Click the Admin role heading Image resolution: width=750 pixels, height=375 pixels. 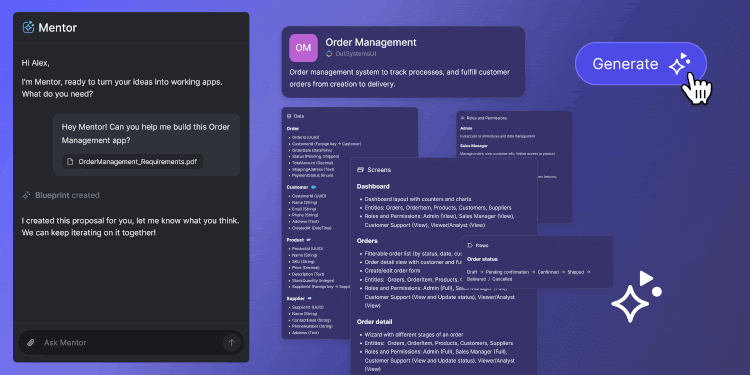click(x=466, y=128)
